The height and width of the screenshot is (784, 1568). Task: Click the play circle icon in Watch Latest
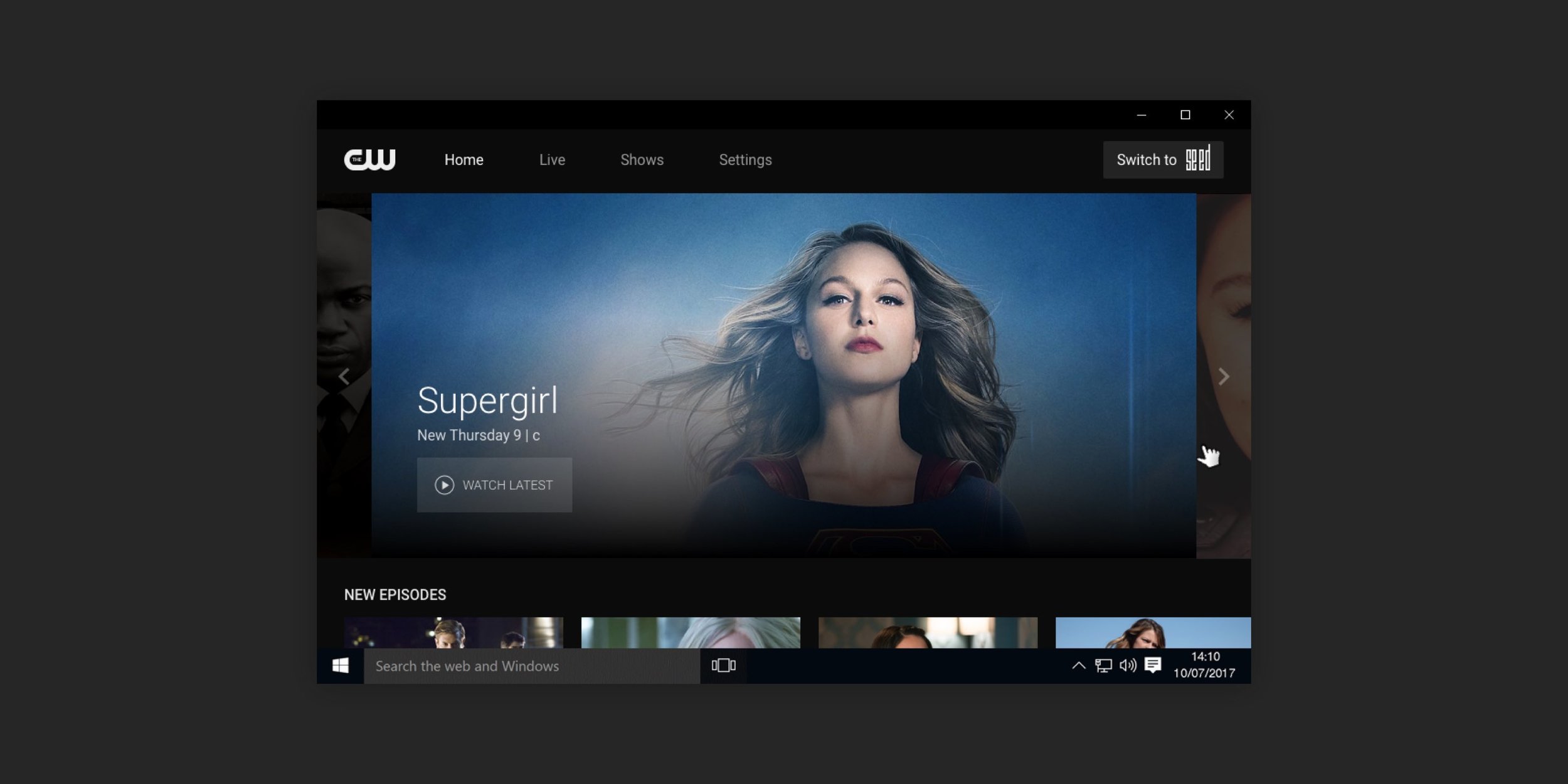click(x=444, y=485)
